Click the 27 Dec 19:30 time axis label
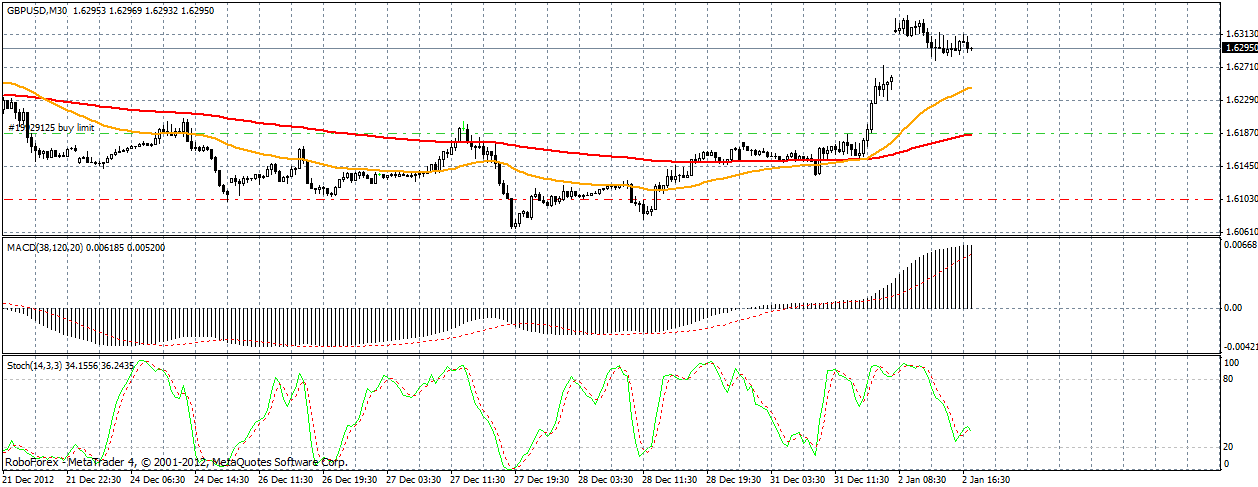The width and height of the screenshot is (1258, 487). [544, 480]
